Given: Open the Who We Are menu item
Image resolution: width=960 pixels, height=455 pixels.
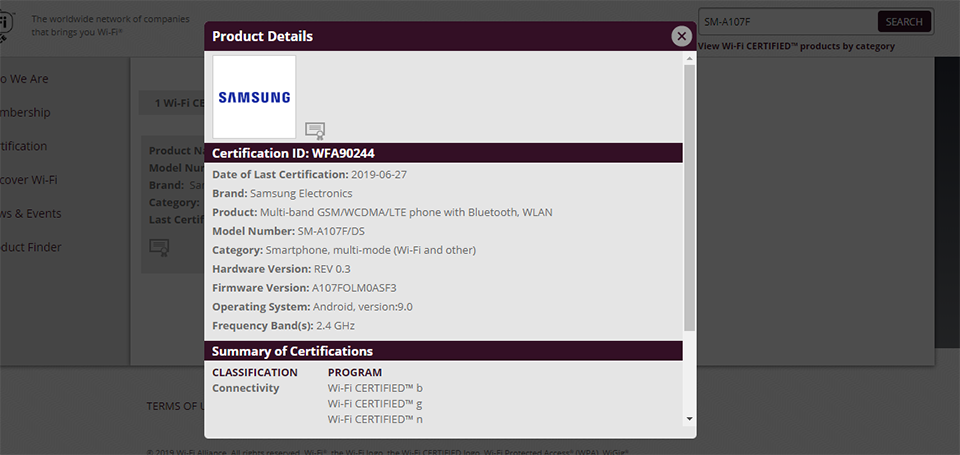Looking at the screenshot, I should pyautogui.click(x=24, y=79).
